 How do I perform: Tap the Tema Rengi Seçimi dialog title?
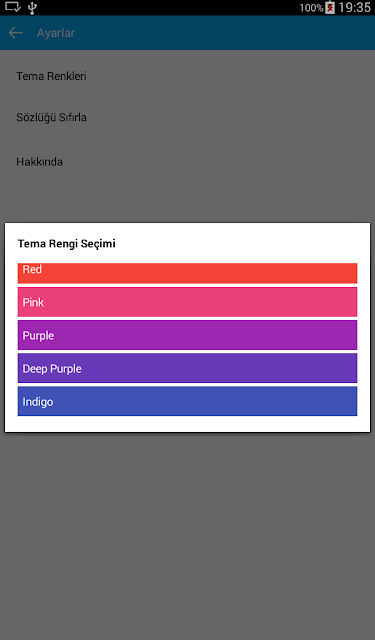point(67,244)
